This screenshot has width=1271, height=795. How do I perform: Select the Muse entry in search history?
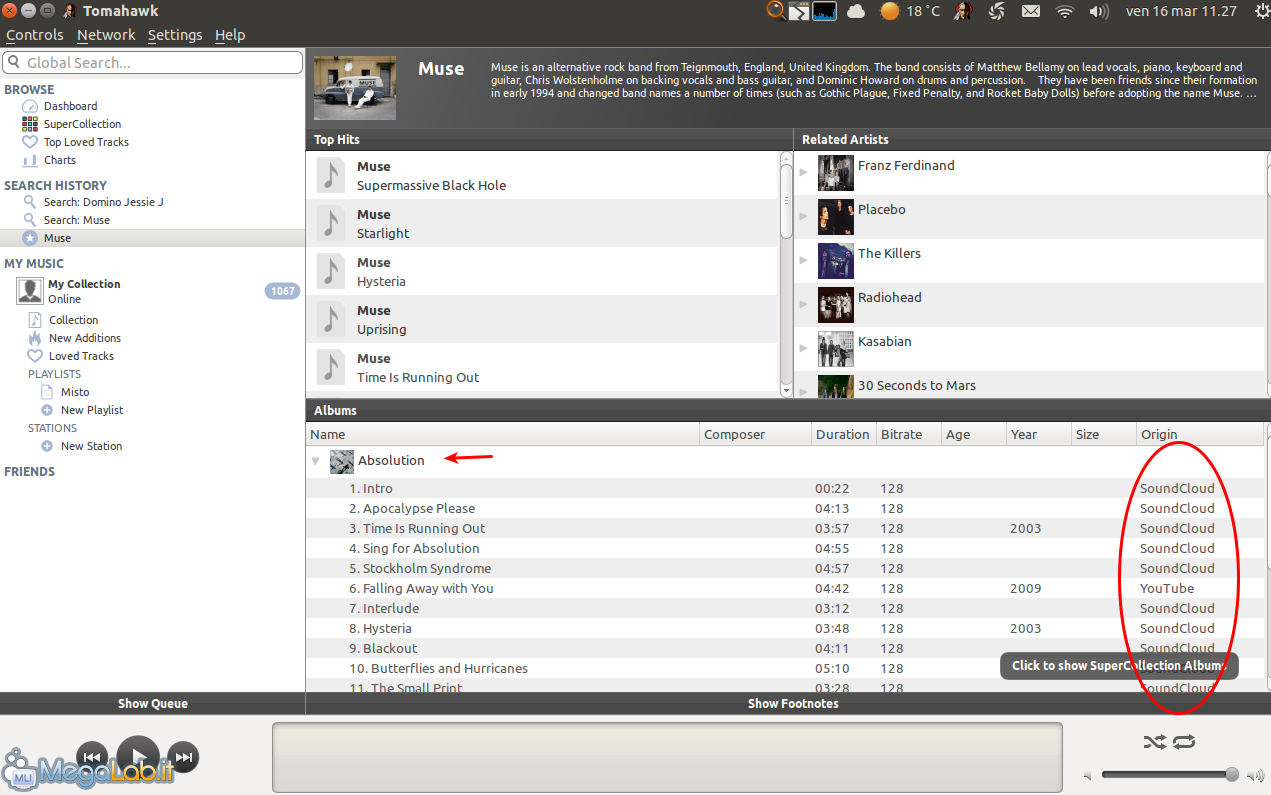152,238
